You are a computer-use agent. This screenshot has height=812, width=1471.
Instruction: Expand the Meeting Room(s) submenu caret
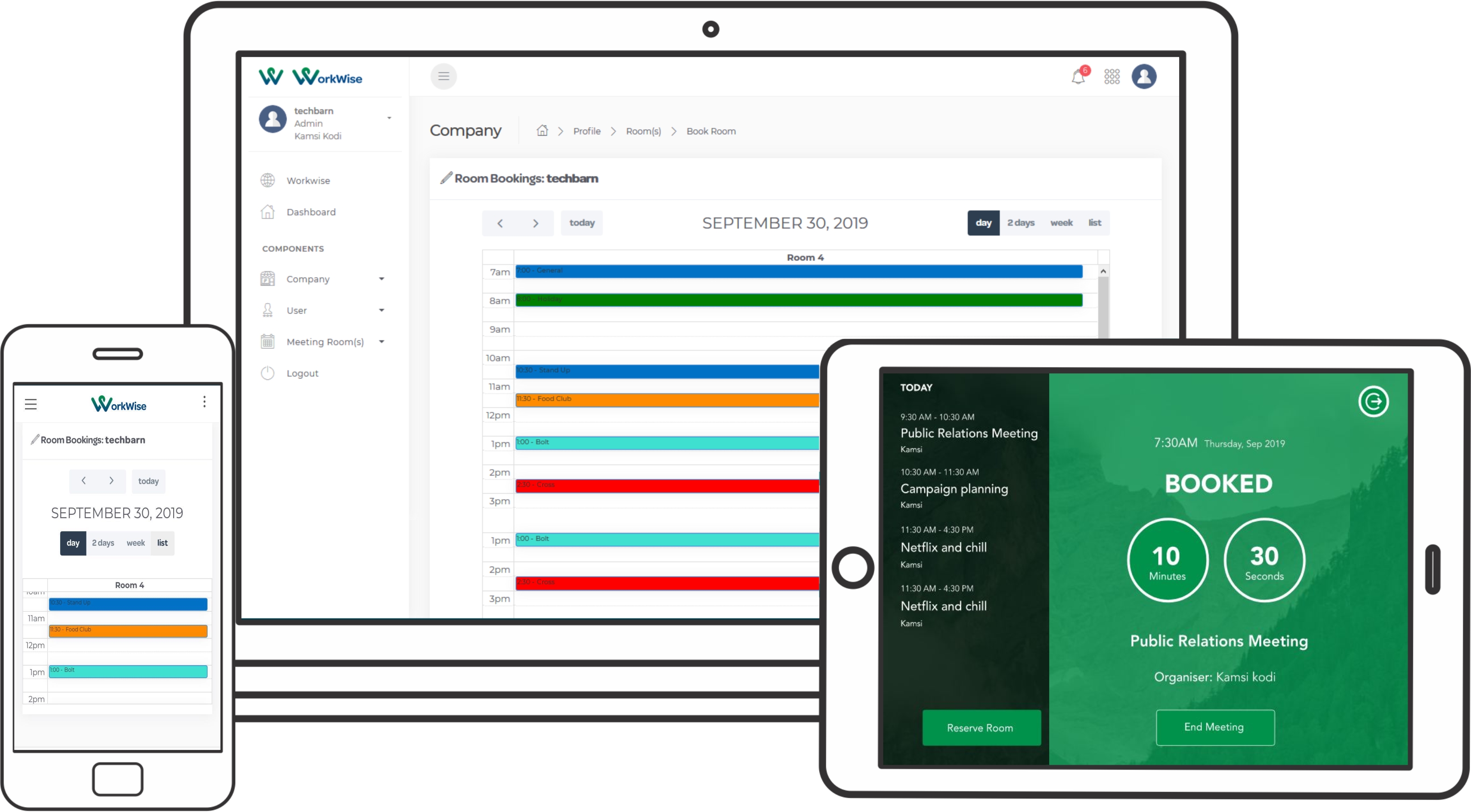tap(382, 342)
